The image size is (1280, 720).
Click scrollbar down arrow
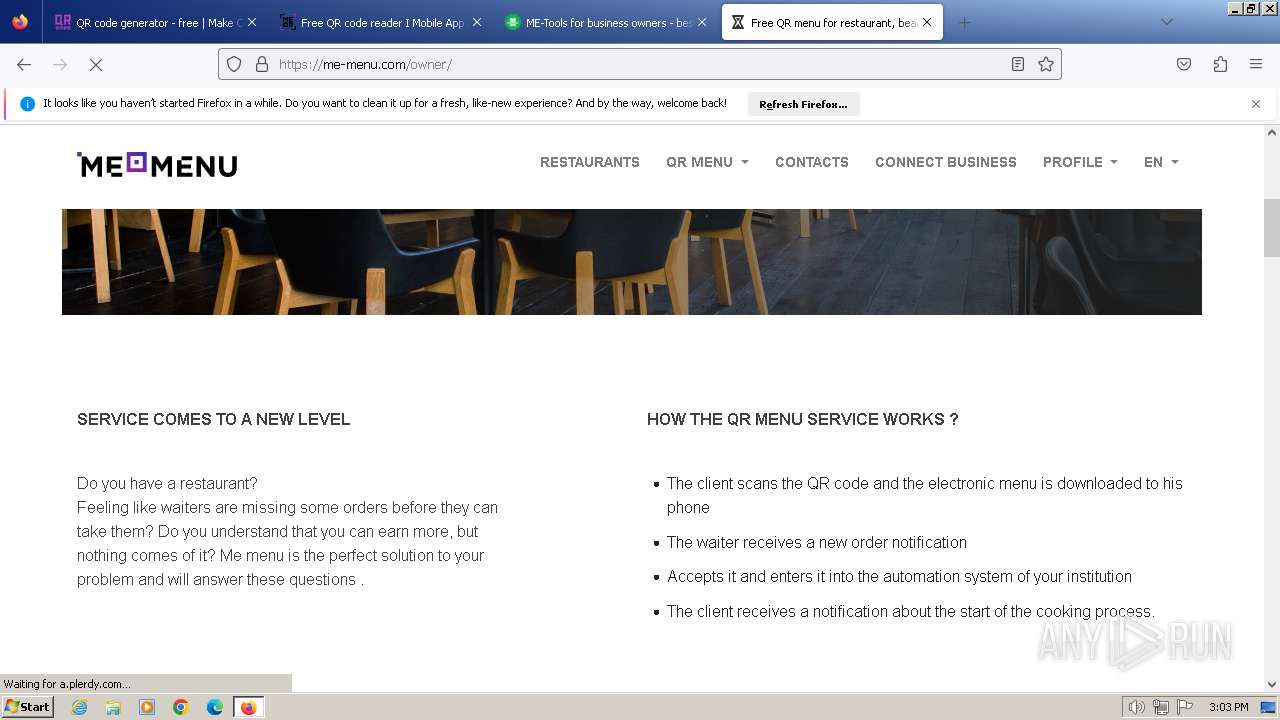click(x=1272, y=685)
